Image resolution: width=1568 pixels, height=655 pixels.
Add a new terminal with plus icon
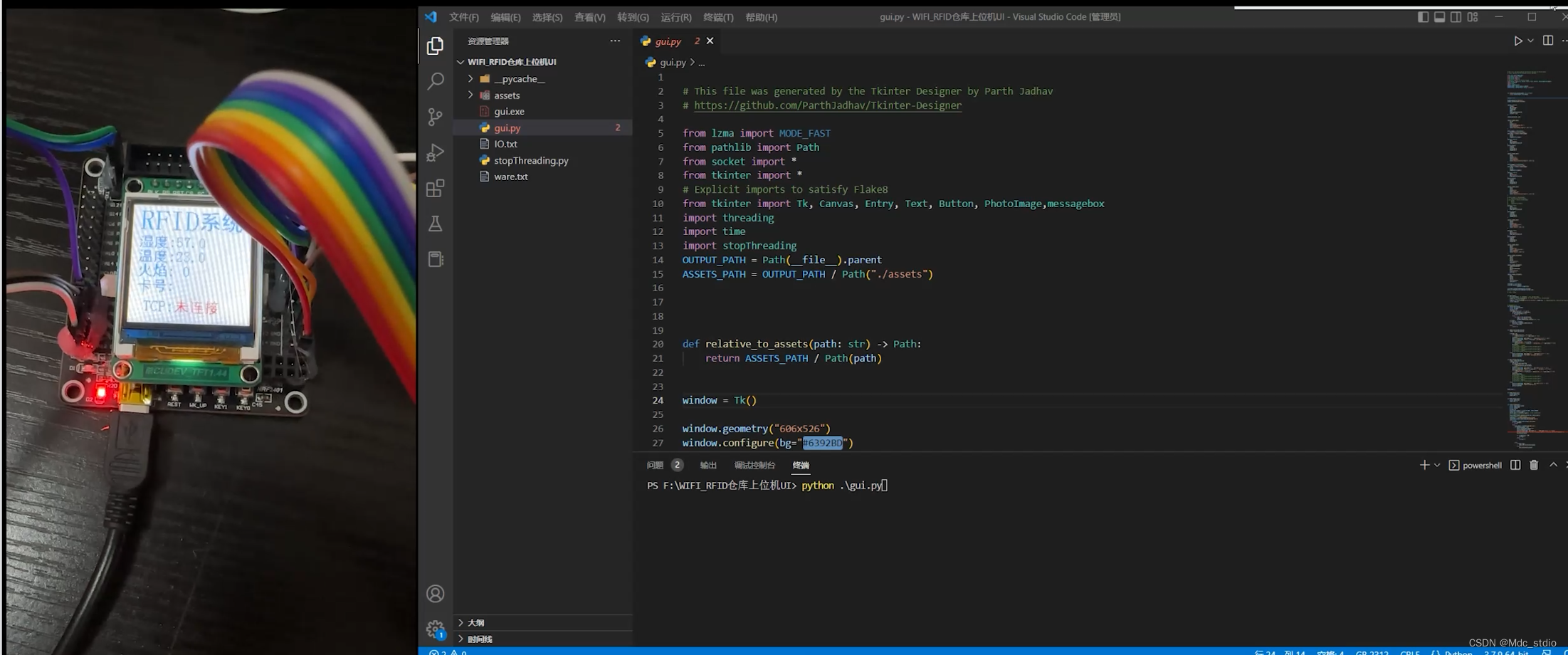1424,465
